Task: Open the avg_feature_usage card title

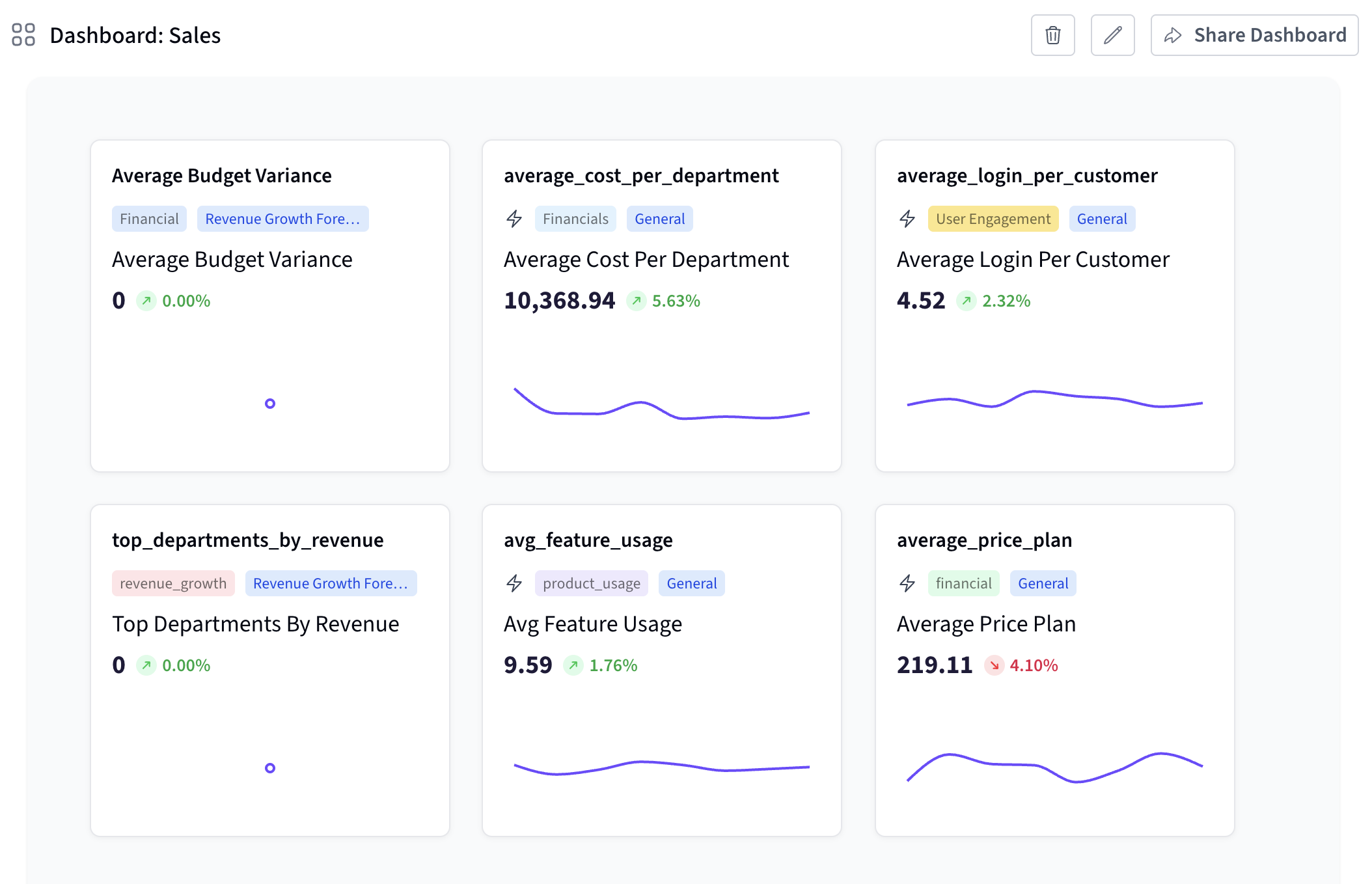Action: (588, 540)
